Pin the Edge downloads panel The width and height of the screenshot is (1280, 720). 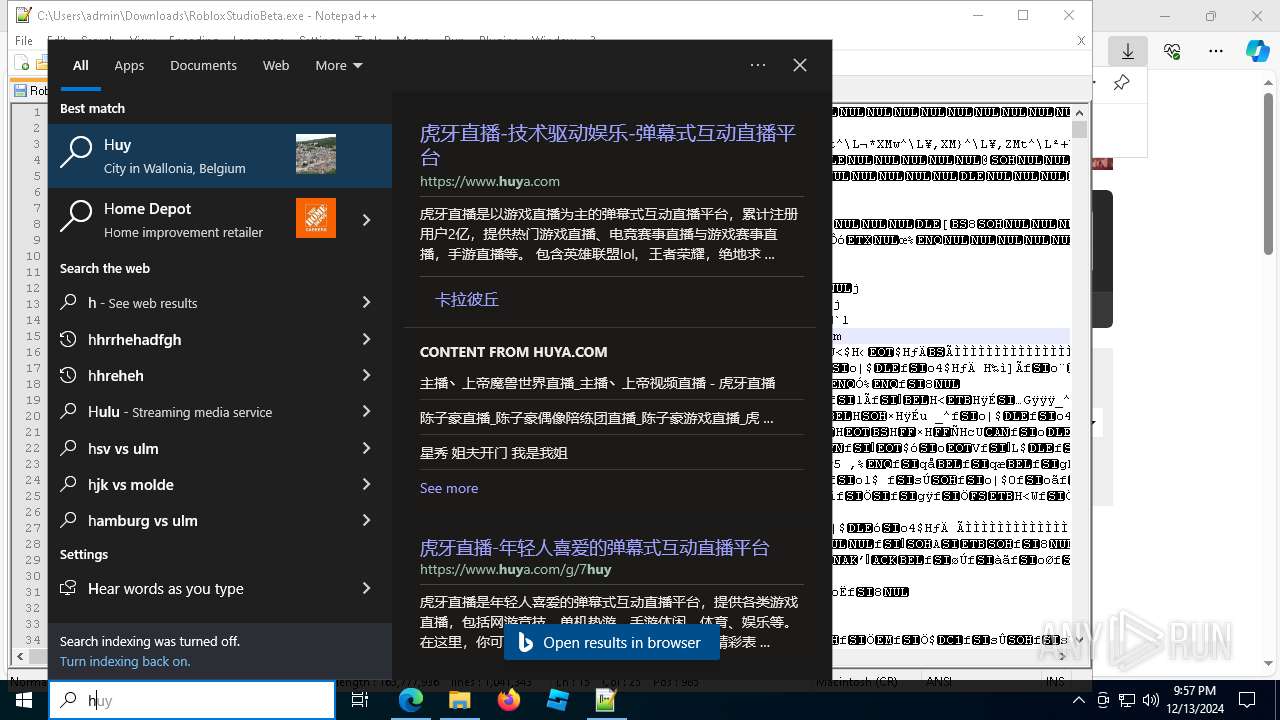coord(1122,82)
